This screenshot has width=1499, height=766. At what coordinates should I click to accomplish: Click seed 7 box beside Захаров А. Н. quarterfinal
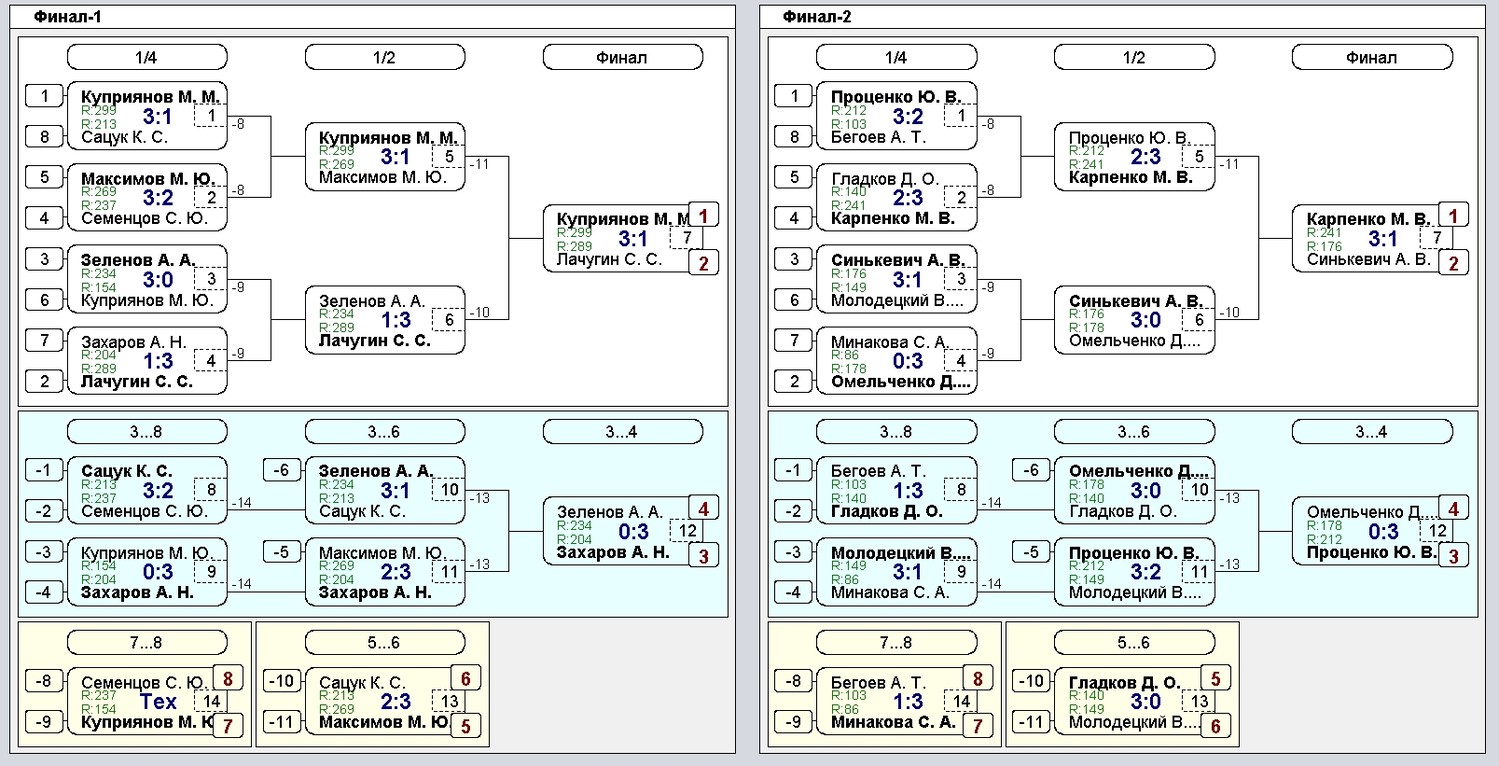45,340
